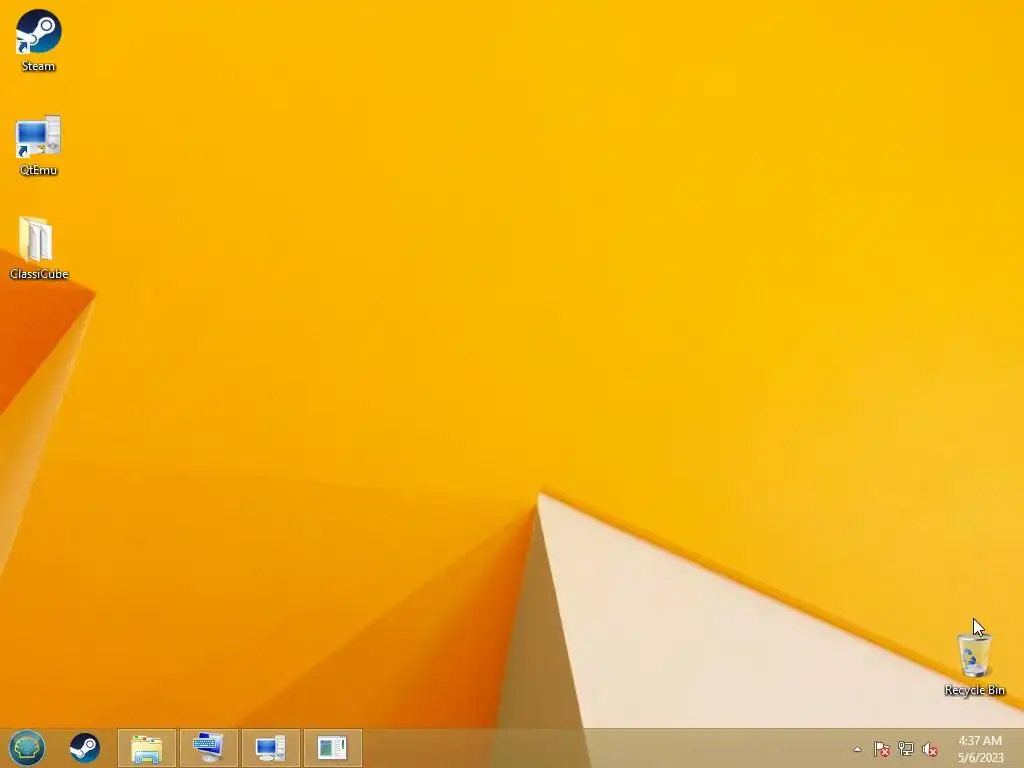Select the ClassiCube folder on the desktop
This screenshot has width=1024, height=768.
pyautogui.click(x=39, y=248)
